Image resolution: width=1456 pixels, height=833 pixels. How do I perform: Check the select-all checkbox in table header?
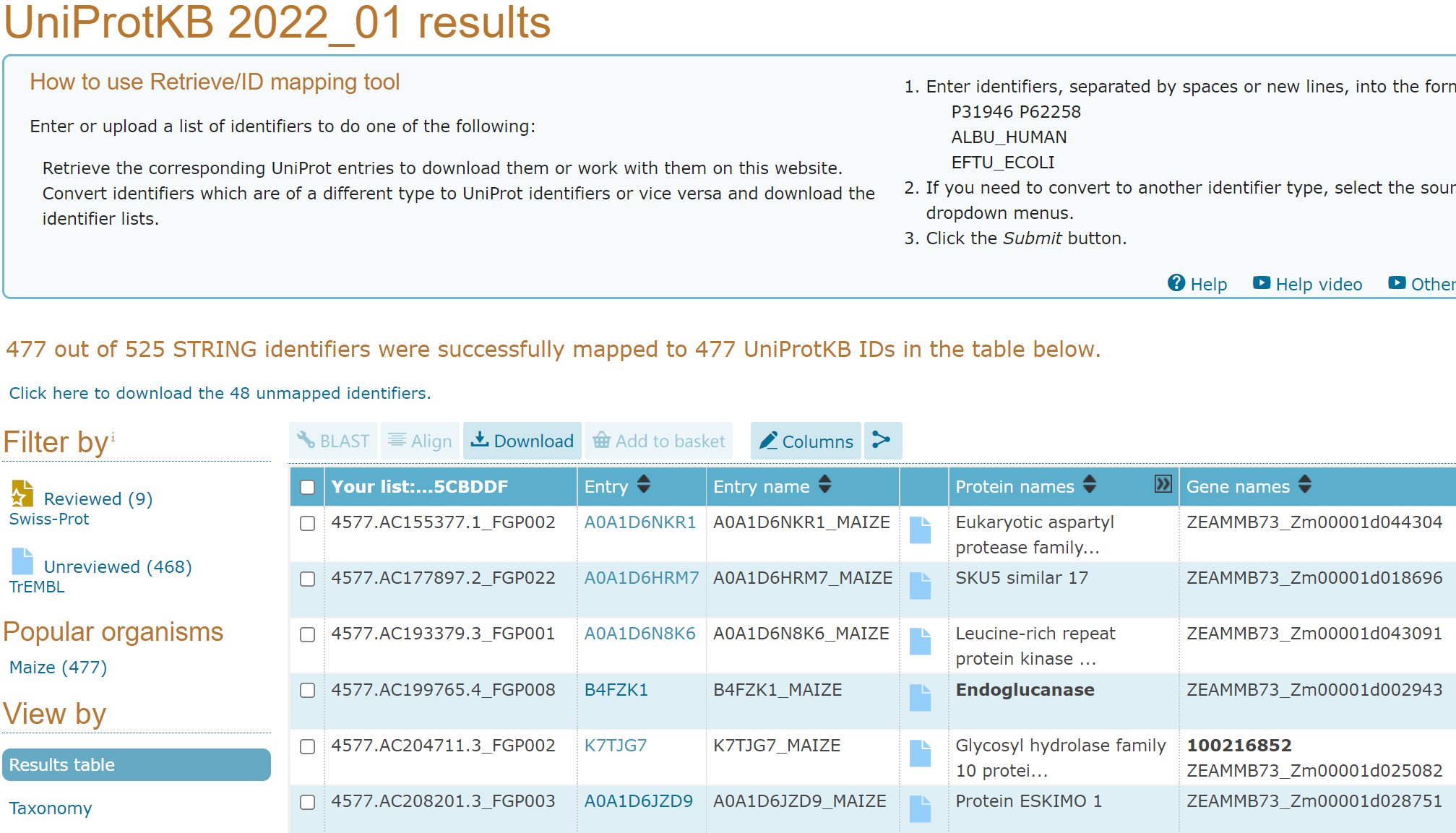coord(307,487)
